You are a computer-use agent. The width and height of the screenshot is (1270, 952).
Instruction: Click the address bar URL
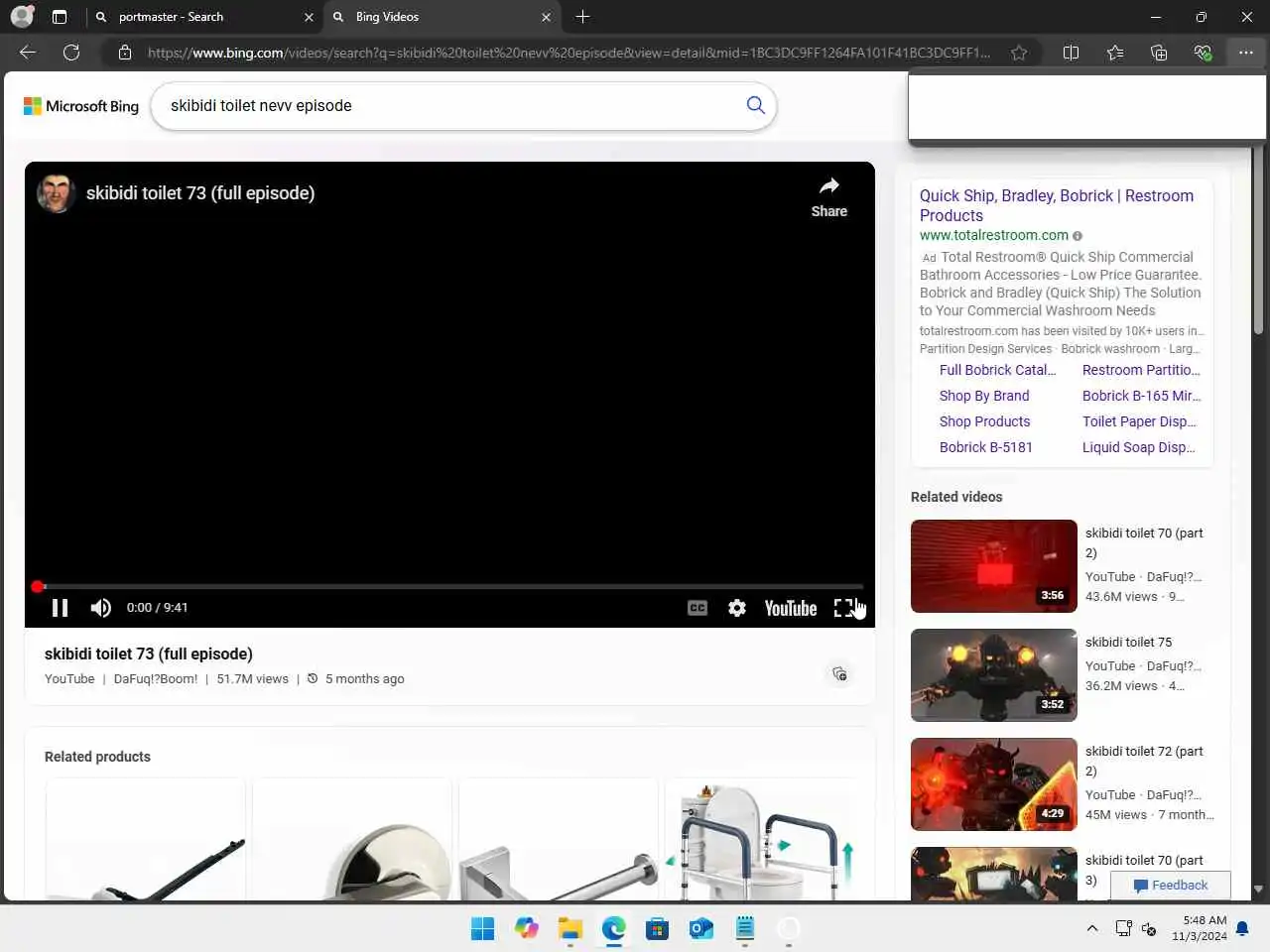(x=569, y=53)
